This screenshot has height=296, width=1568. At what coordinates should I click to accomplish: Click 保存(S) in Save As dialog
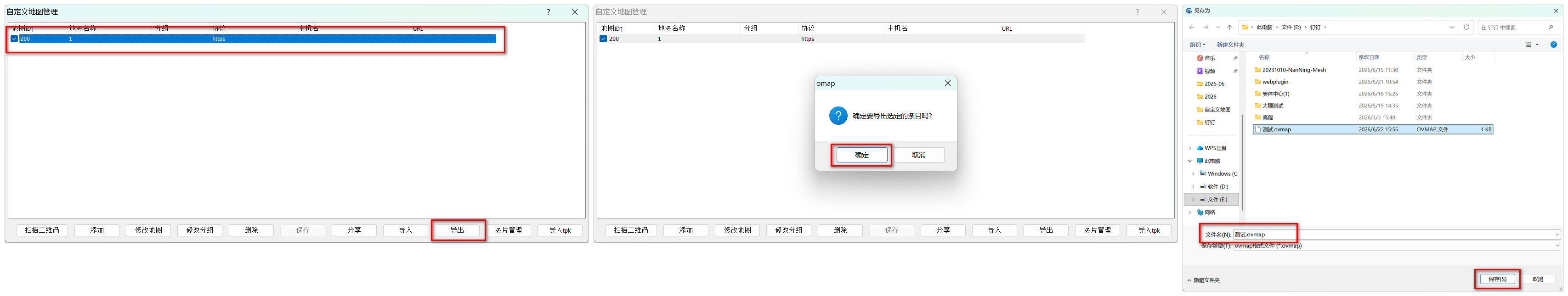click(1497, 279)
